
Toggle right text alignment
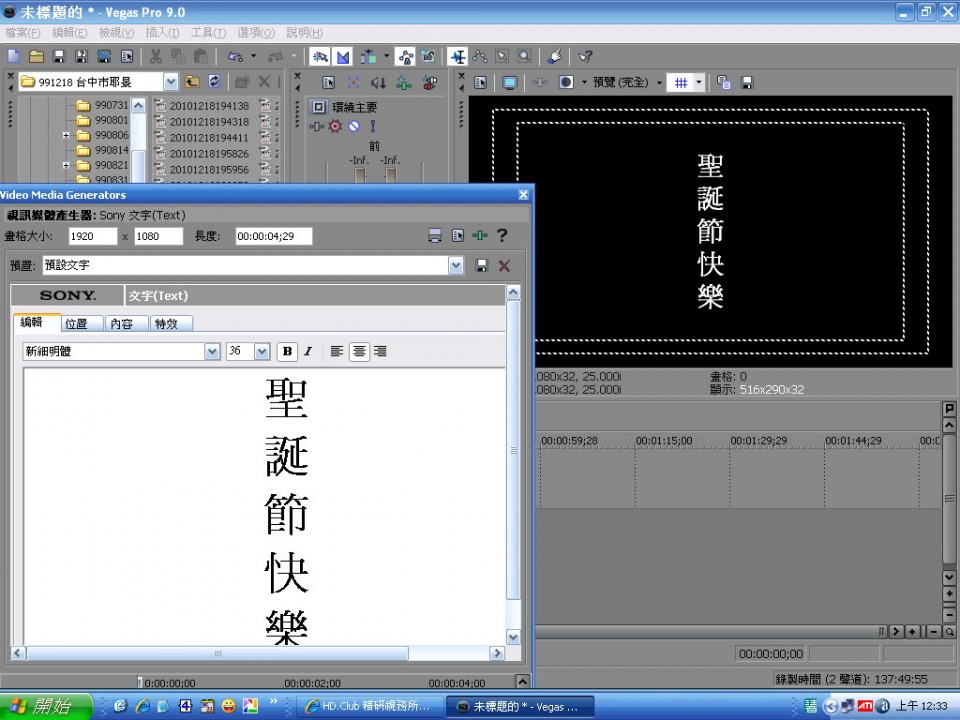click(381, 351)
